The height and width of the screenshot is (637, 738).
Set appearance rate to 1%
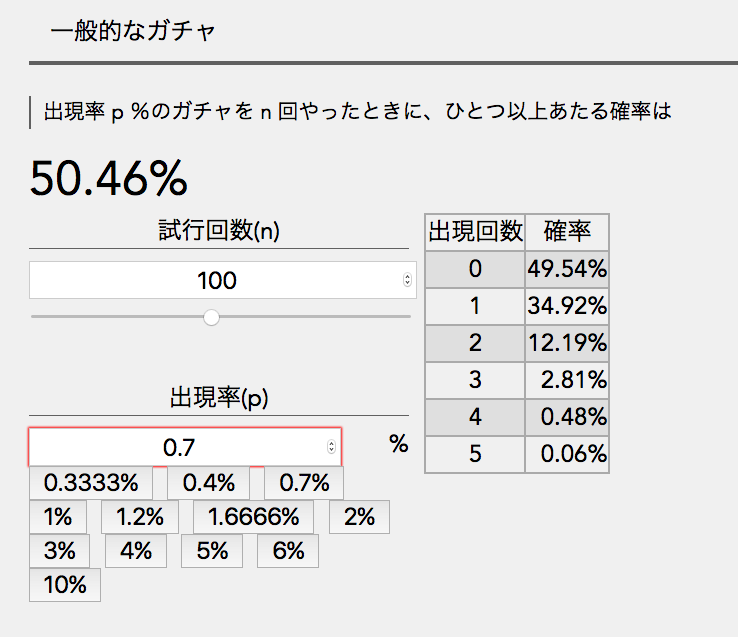[x=58, y=517]
